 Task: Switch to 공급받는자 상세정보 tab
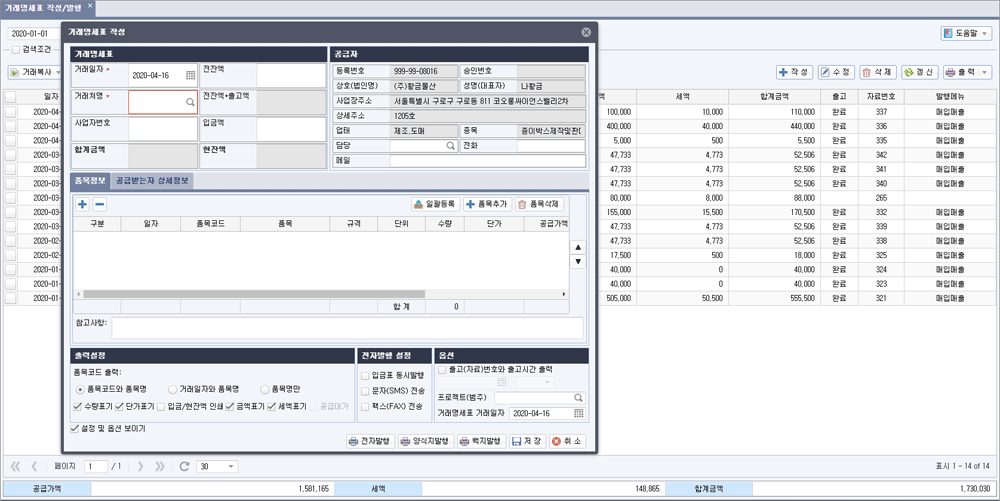point(152,181)
